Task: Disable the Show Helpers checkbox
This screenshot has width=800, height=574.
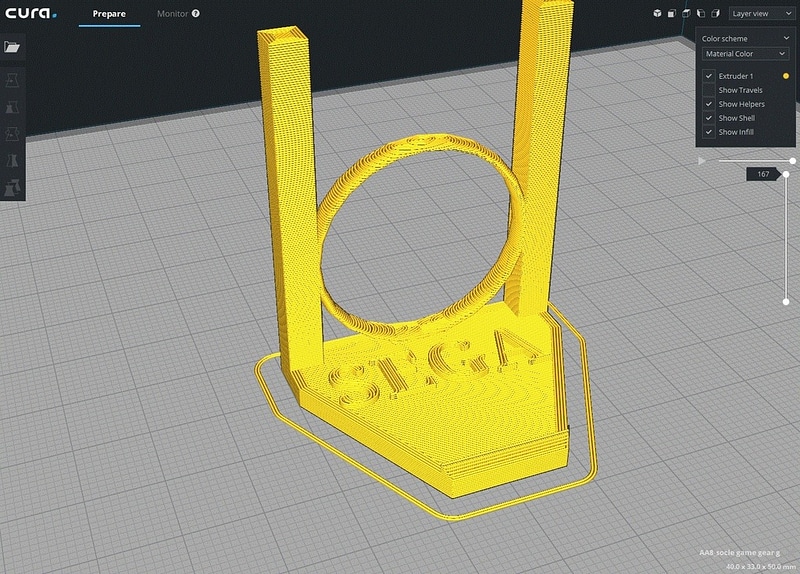Action: coord(709,104)
